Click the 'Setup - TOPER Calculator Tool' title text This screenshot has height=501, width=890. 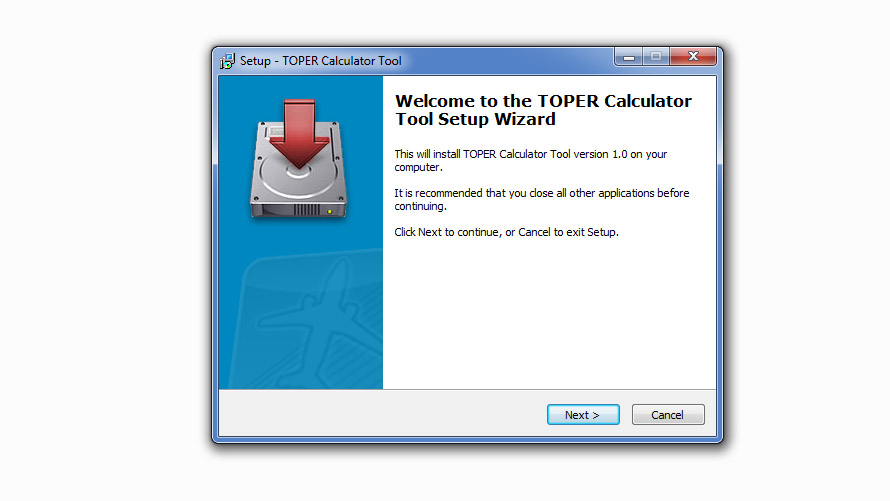(x=321, y=61)
